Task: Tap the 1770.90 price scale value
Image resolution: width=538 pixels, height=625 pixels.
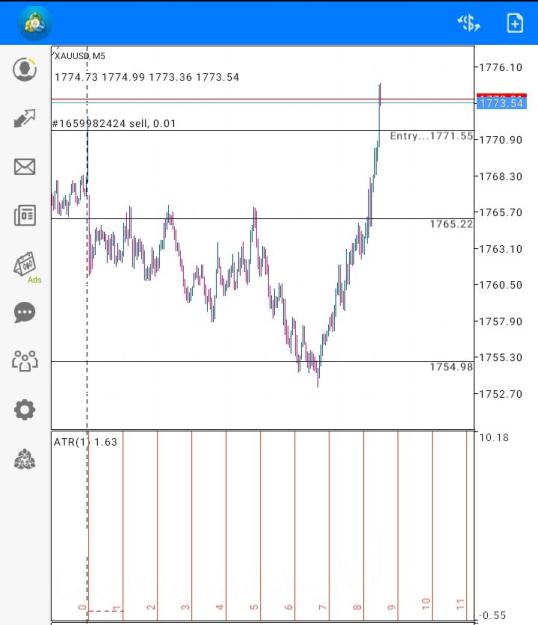Action: (501, 140)
